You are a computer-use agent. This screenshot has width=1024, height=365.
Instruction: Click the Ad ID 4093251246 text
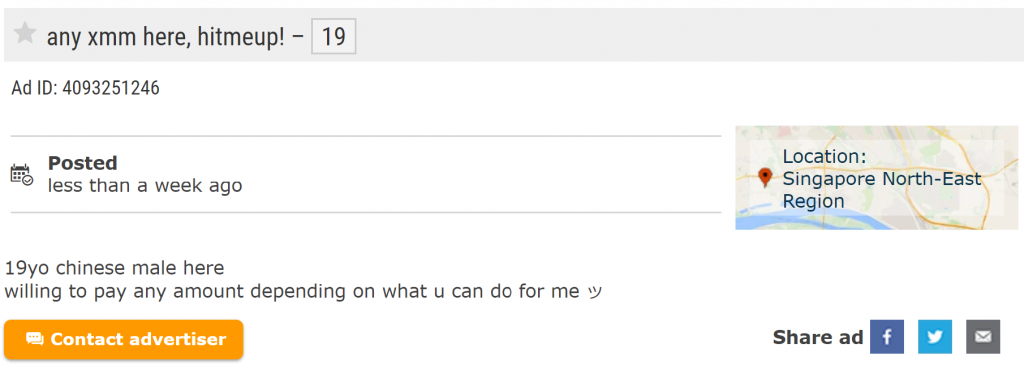click(86, 88)
